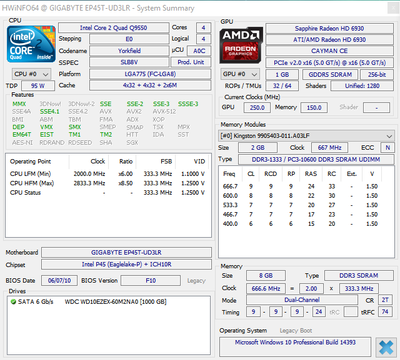The height and width of the screenshot is (360, 400).
Task: Click the CAYMAN CE GPU codename
Action: (329, 51)
